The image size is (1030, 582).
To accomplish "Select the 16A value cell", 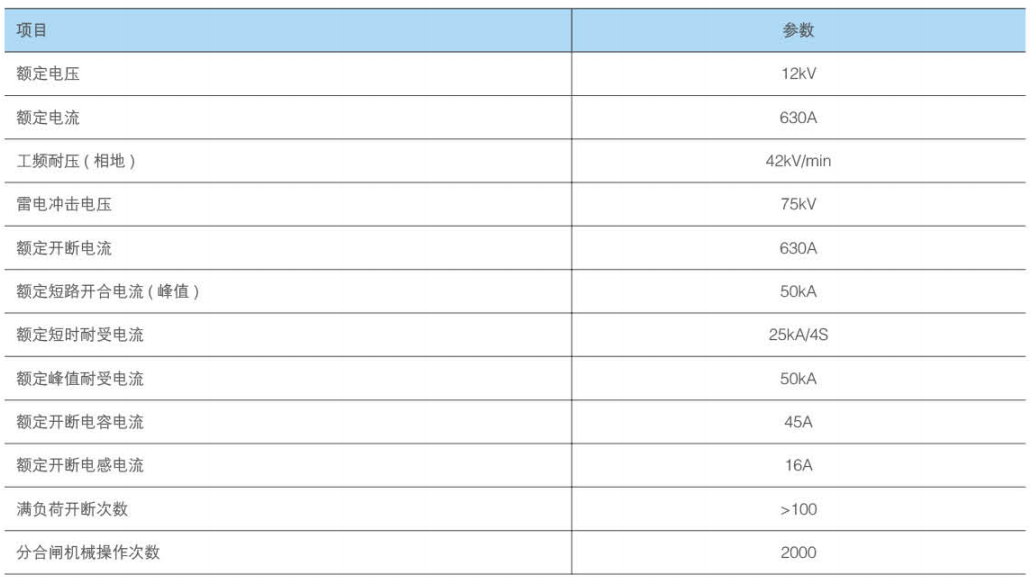I will [798, 466].
